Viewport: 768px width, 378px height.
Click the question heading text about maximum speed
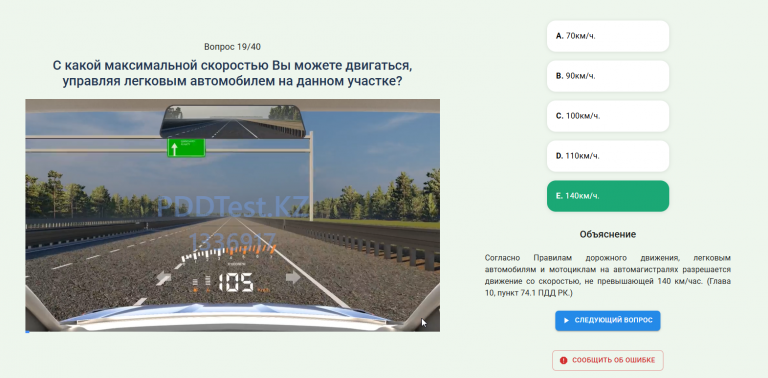[233, 73]
